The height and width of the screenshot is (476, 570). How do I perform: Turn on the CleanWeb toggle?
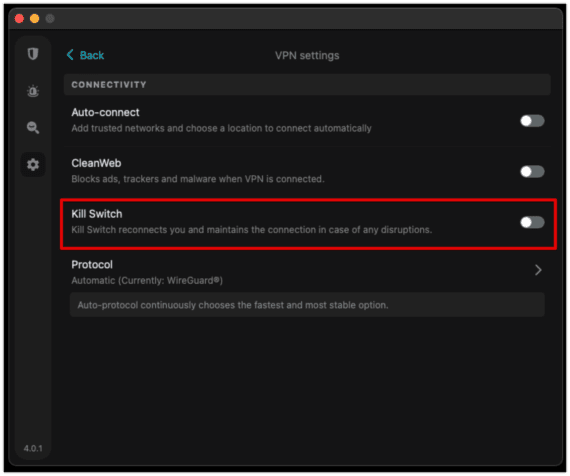[x=532, y=171]
